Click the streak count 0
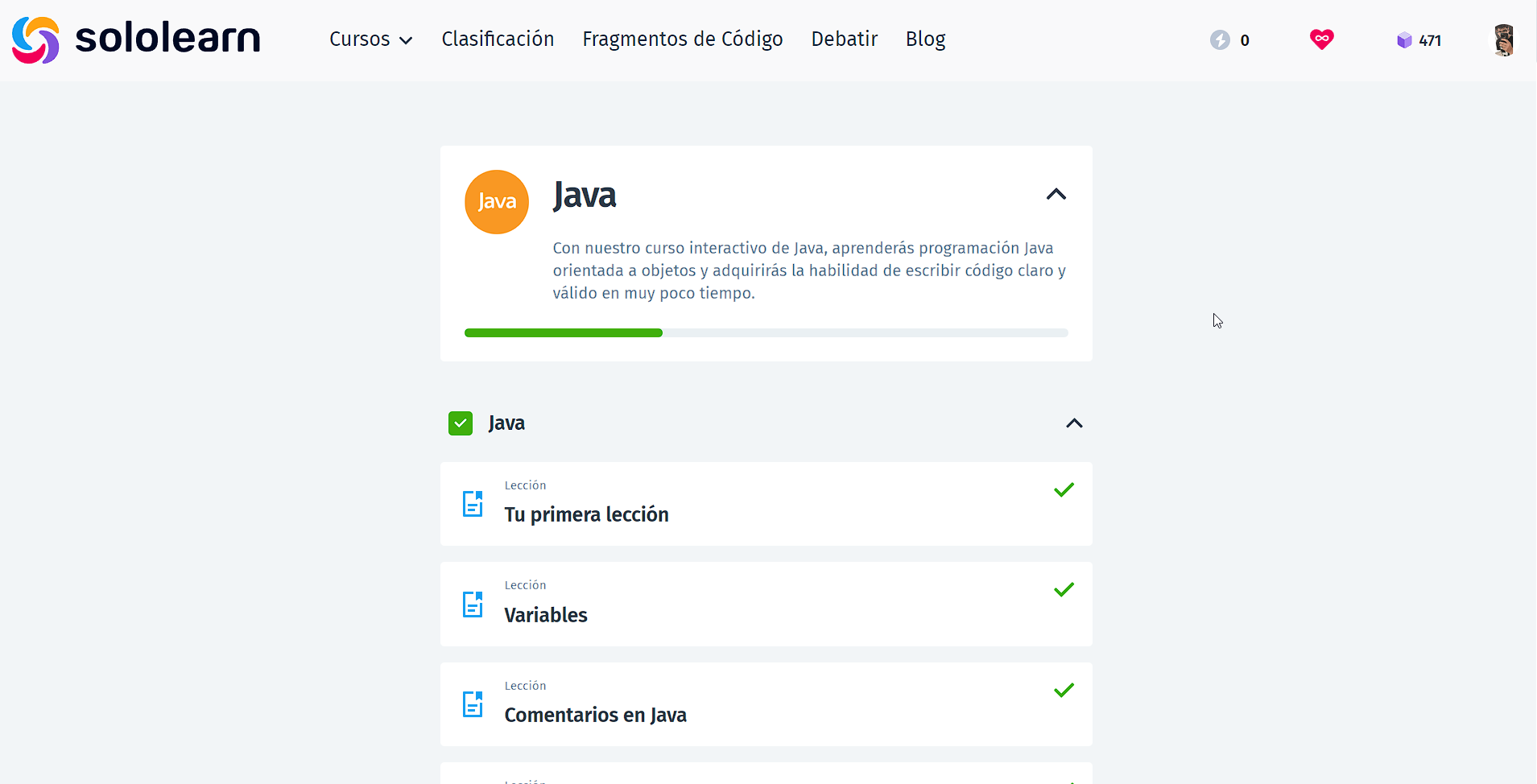 pos(1245,40)
